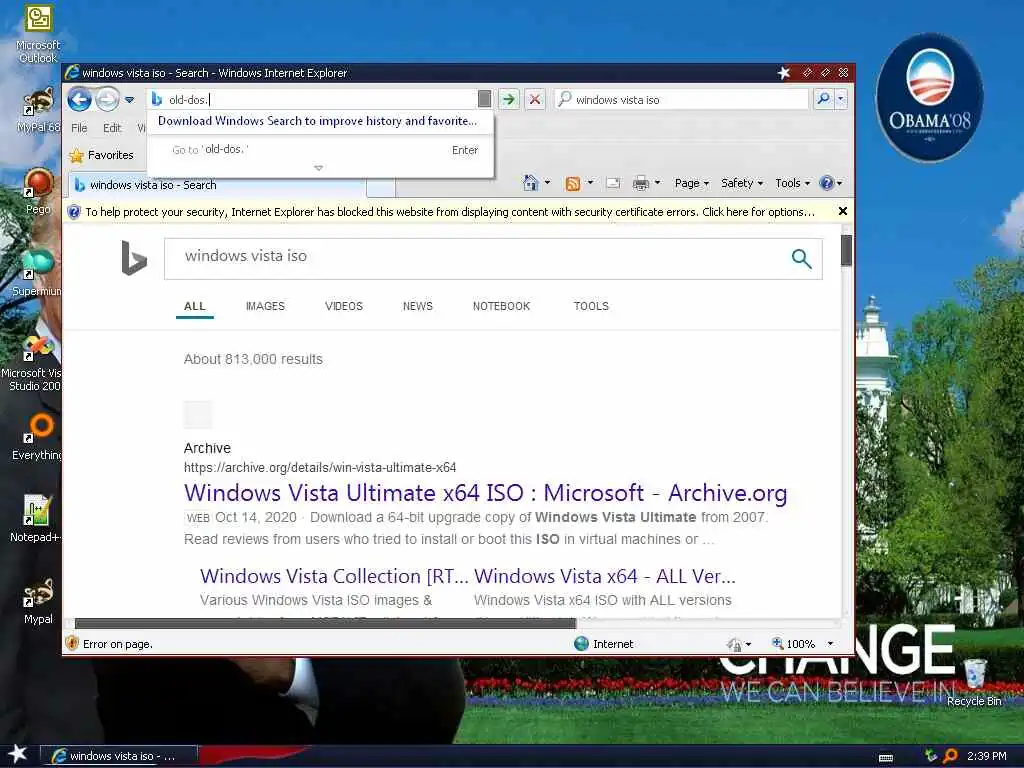Click the Home icon in command bar
Screen dimensions: 1024x768
531,183
